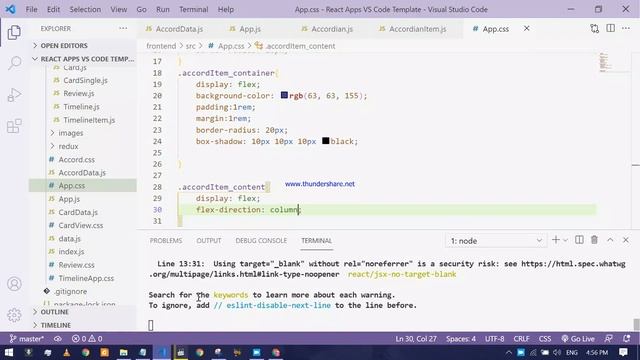Close the terminal panel

click(x=626, y=240)
